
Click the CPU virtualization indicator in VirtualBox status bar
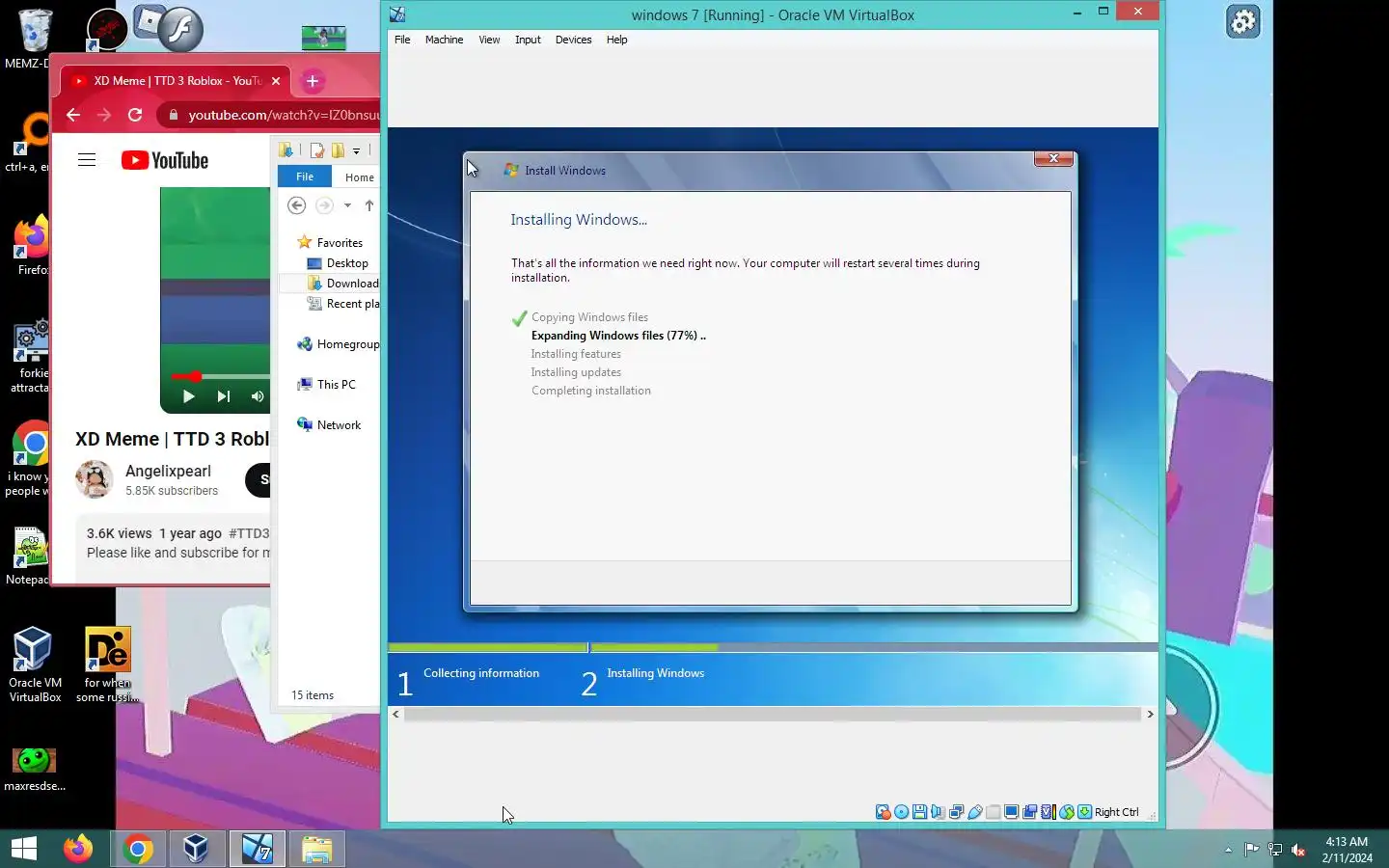(x=1049, y=812)
